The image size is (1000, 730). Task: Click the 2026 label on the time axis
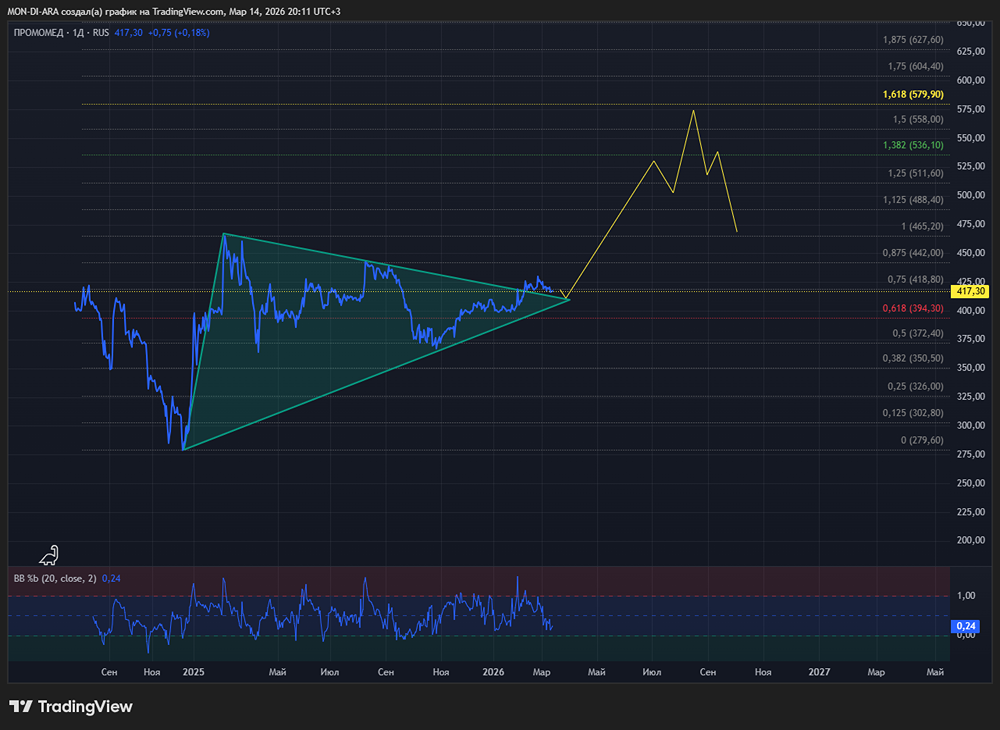point(493,672)
